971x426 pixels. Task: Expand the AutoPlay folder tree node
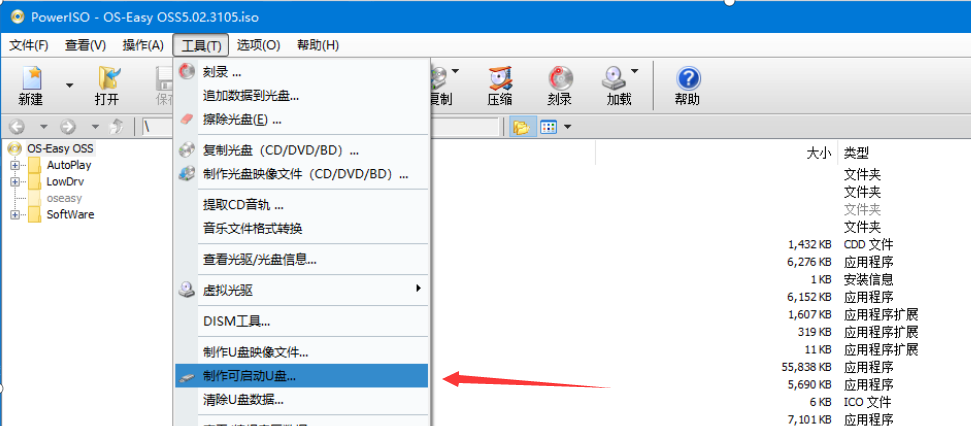[x=15, y=165]
